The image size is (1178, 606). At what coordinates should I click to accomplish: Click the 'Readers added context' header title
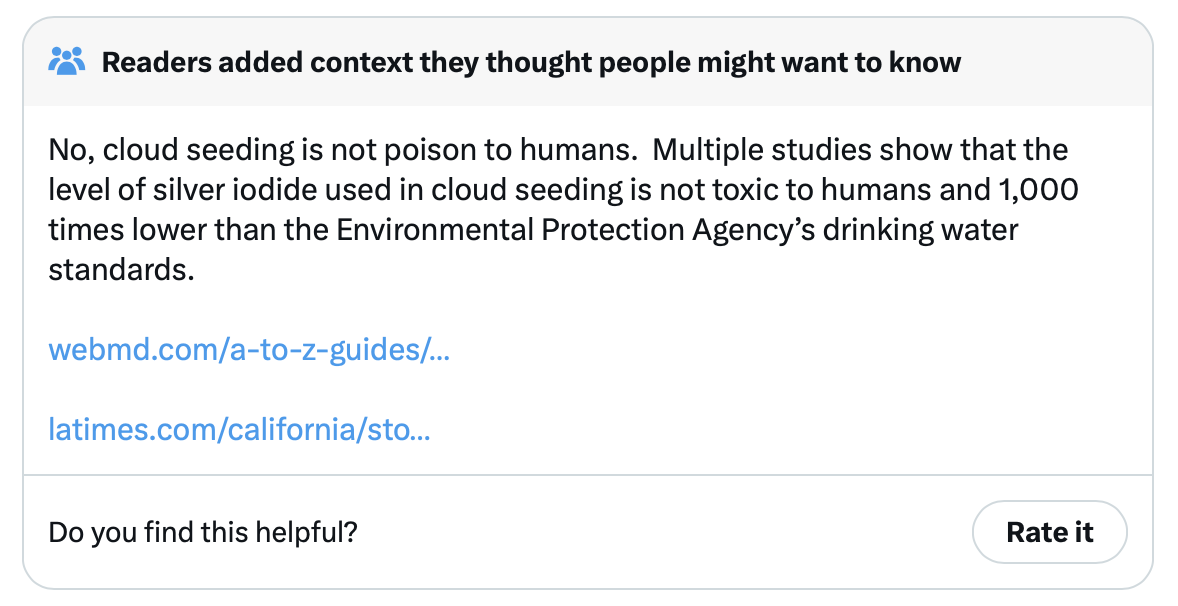531,62
